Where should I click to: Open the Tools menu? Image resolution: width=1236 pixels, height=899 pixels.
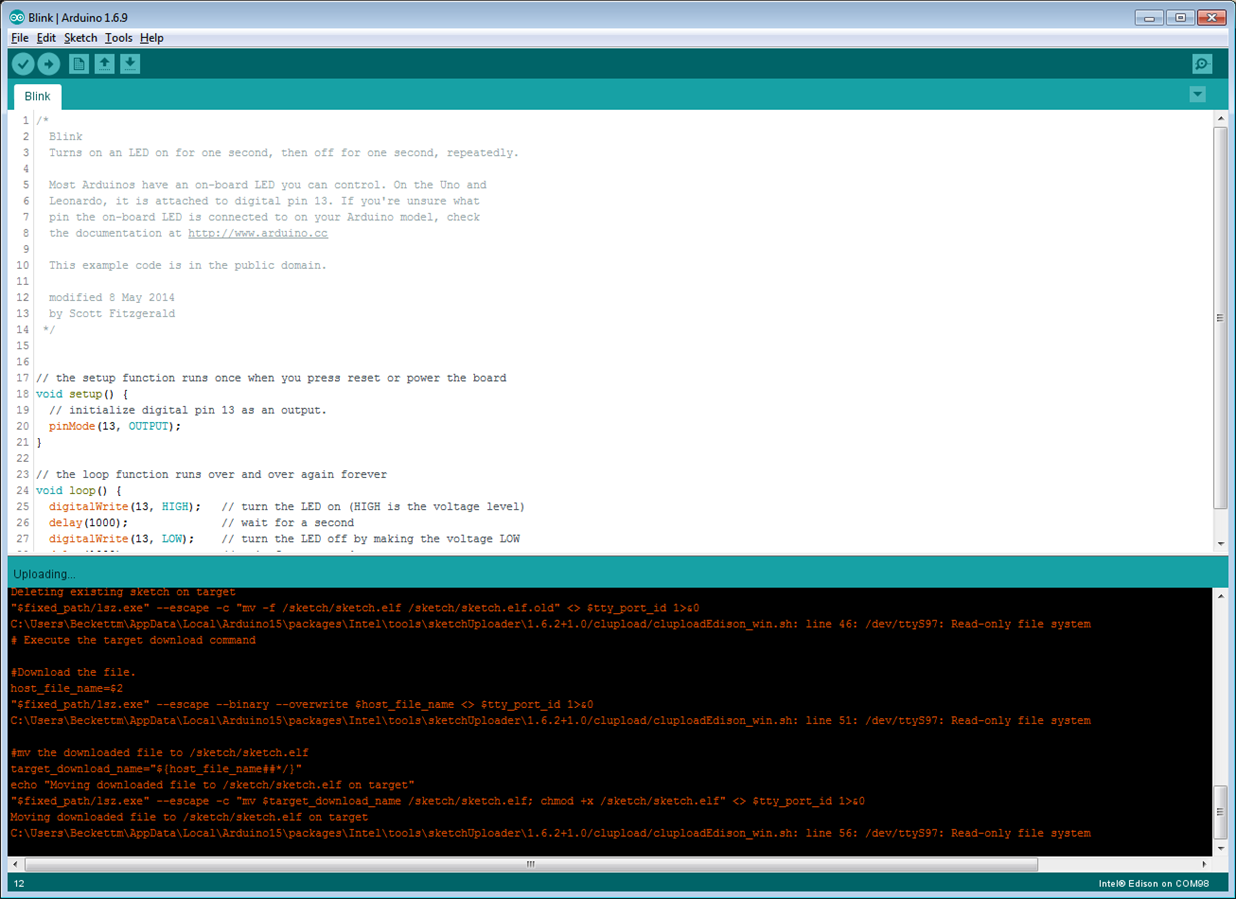click(x=118, y=38)
